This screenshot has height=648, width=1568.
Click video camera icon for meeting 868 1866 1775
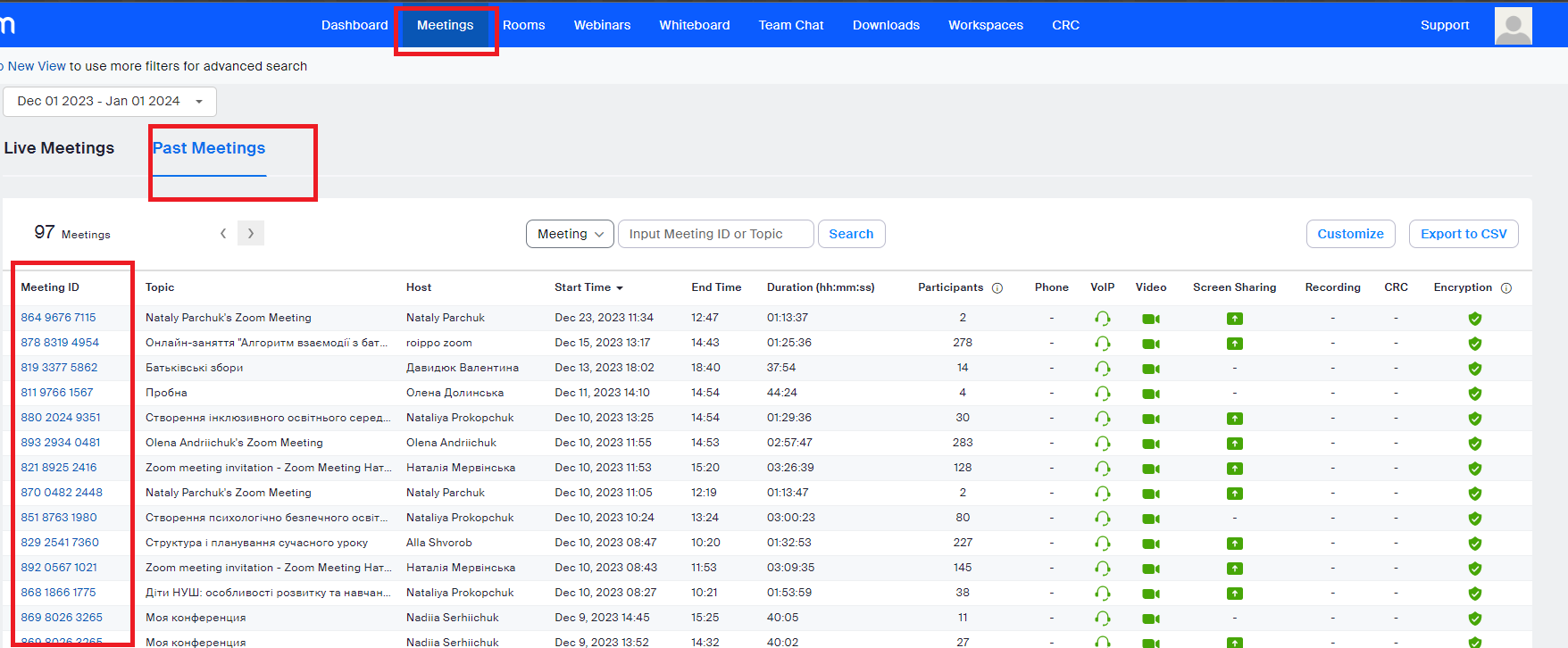coord(1151,594)
